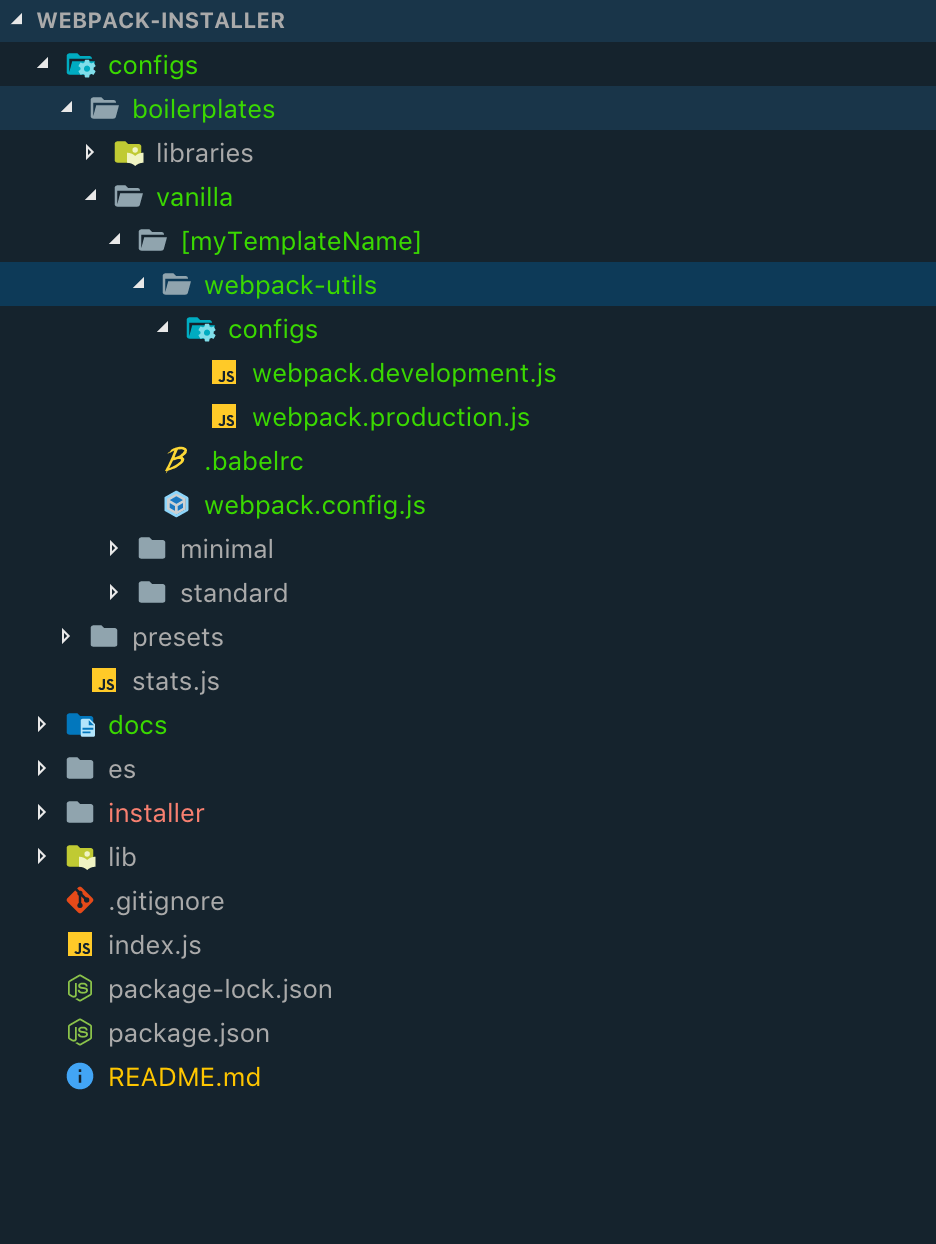This screenshot has width=936, height=1244.
Task: Select the minimal folder label
Action: pyautogui.click(x=227, y=549)
